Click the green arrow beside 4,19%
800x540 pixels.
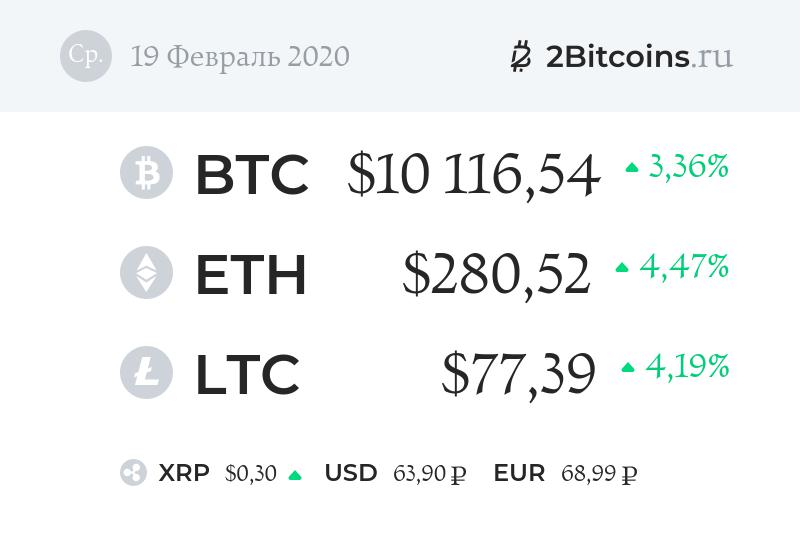628,368
